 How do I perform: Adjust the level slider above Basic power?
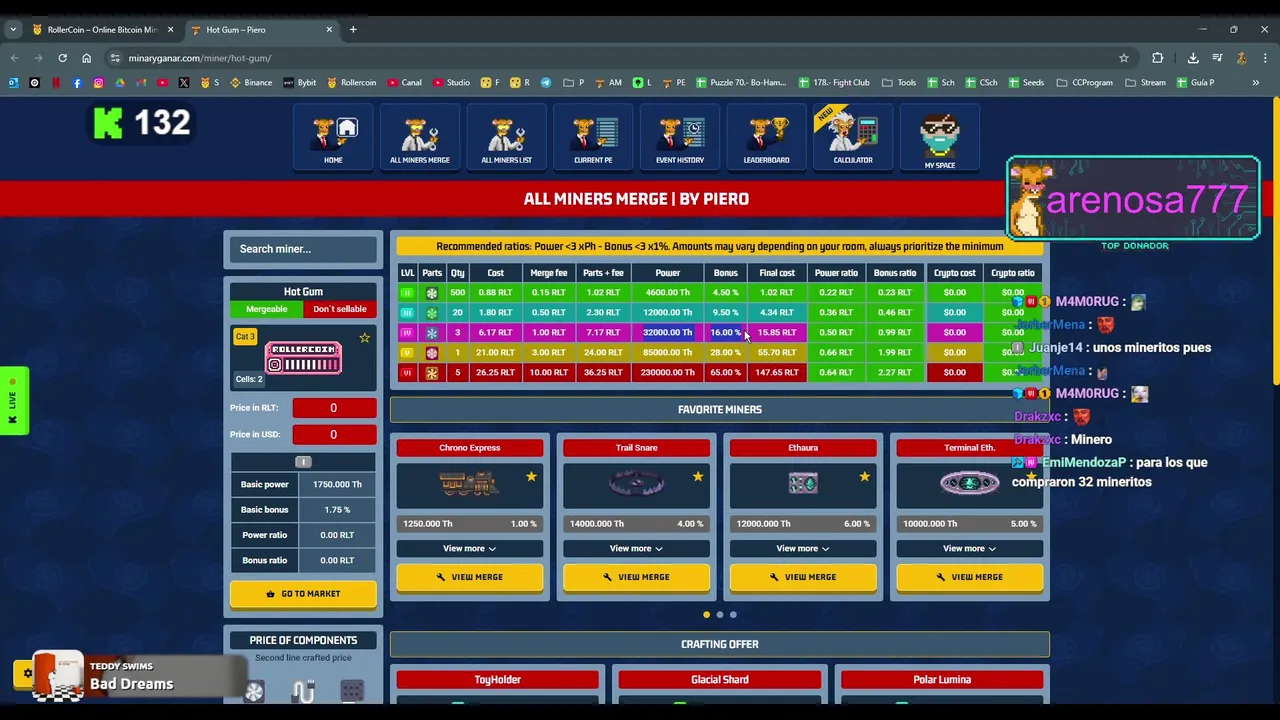click(303, 462)
